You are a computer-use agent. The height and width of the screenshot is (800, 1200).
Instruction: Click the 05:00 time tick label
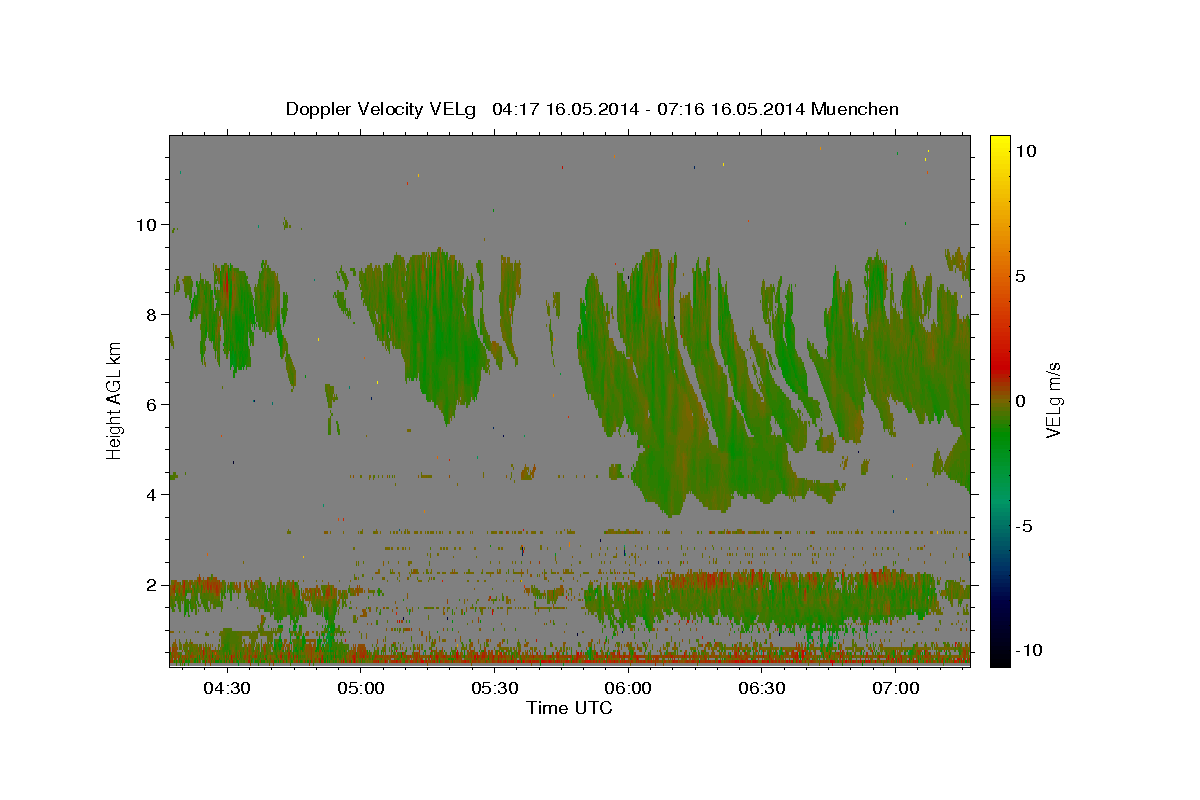click(x=361, y=689)
